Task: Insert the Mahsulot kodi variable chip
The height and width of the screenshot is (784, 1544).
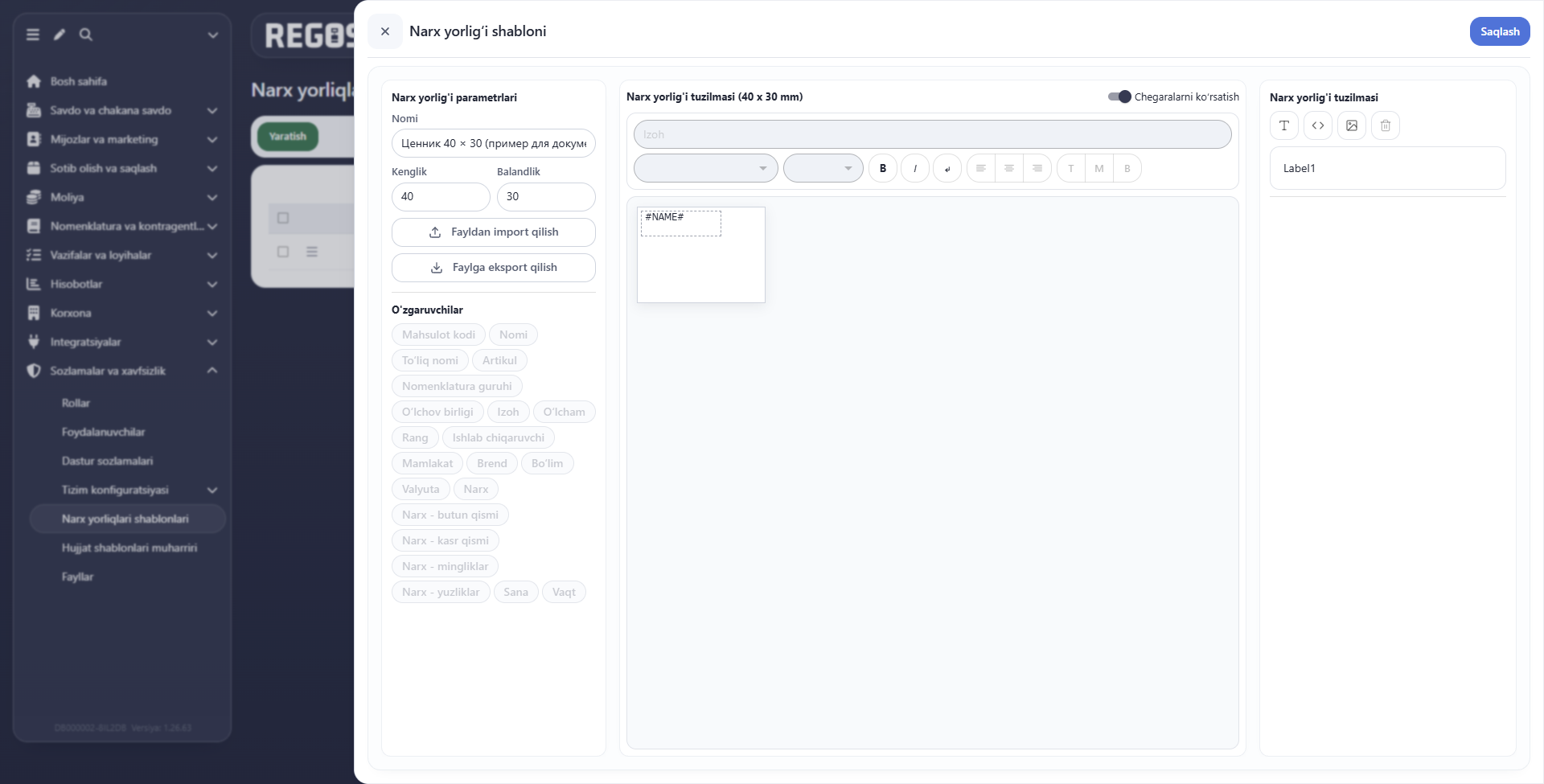Action: pyautogui.click(x=438, y=335)
